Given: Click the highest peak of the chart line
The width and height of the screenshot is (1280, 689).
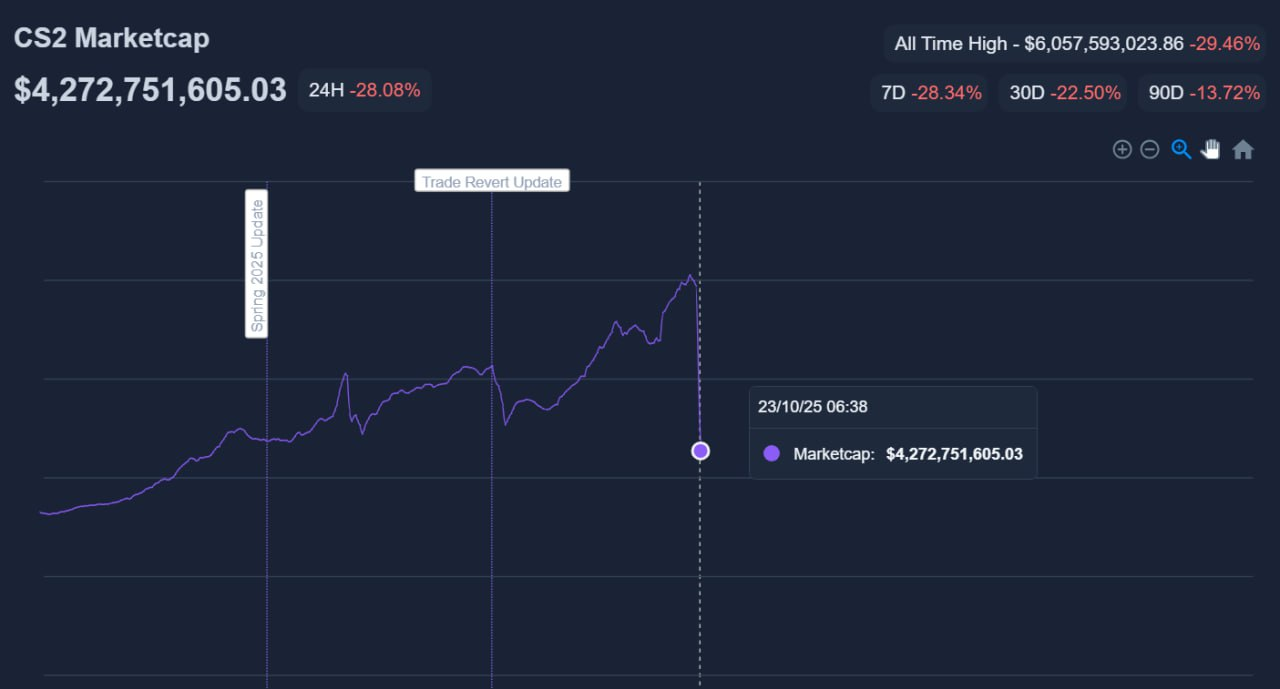Looking at the screenshot, I should tap(690, 275).
